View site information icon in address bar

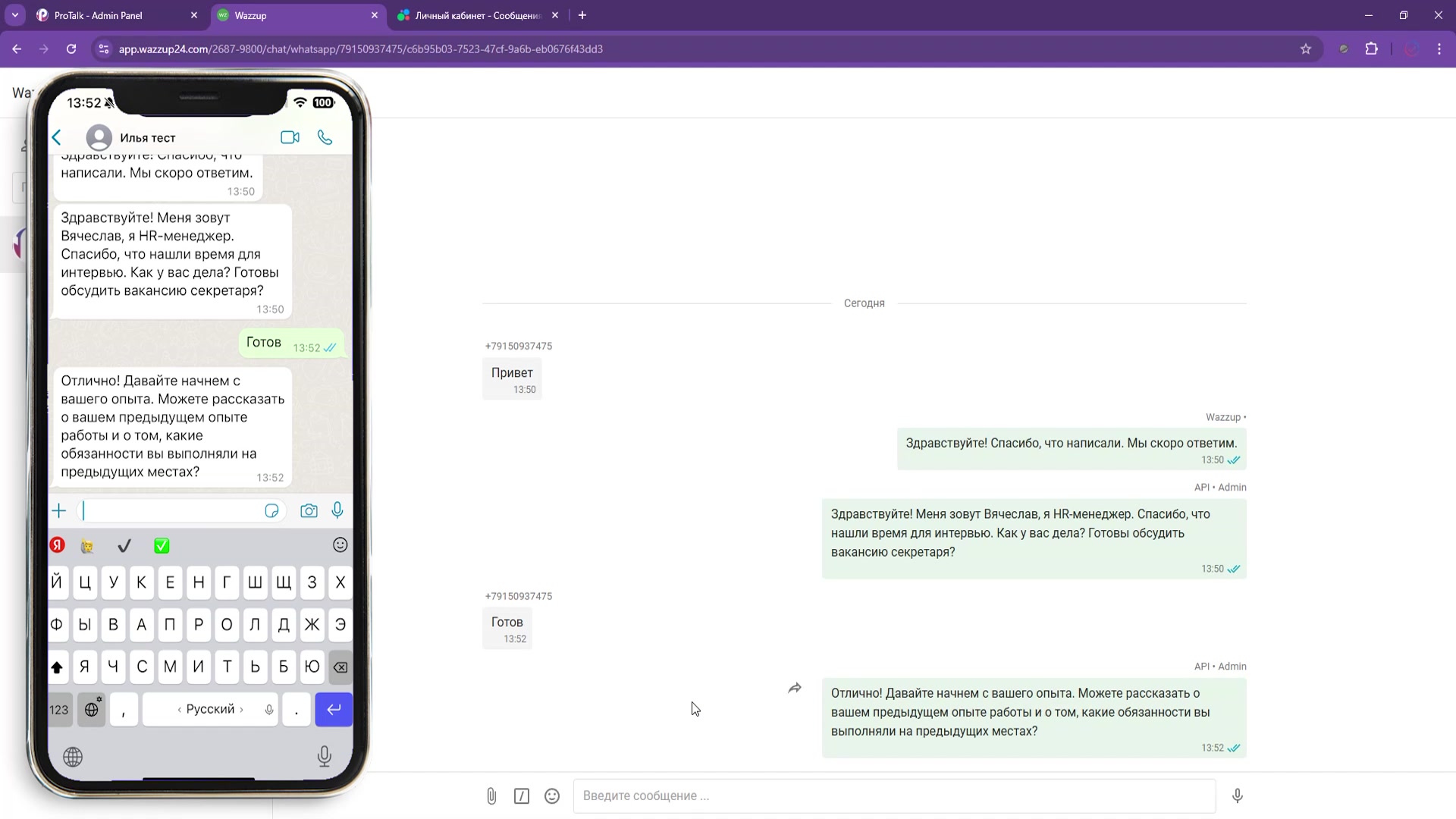click(x=104, y=49)
